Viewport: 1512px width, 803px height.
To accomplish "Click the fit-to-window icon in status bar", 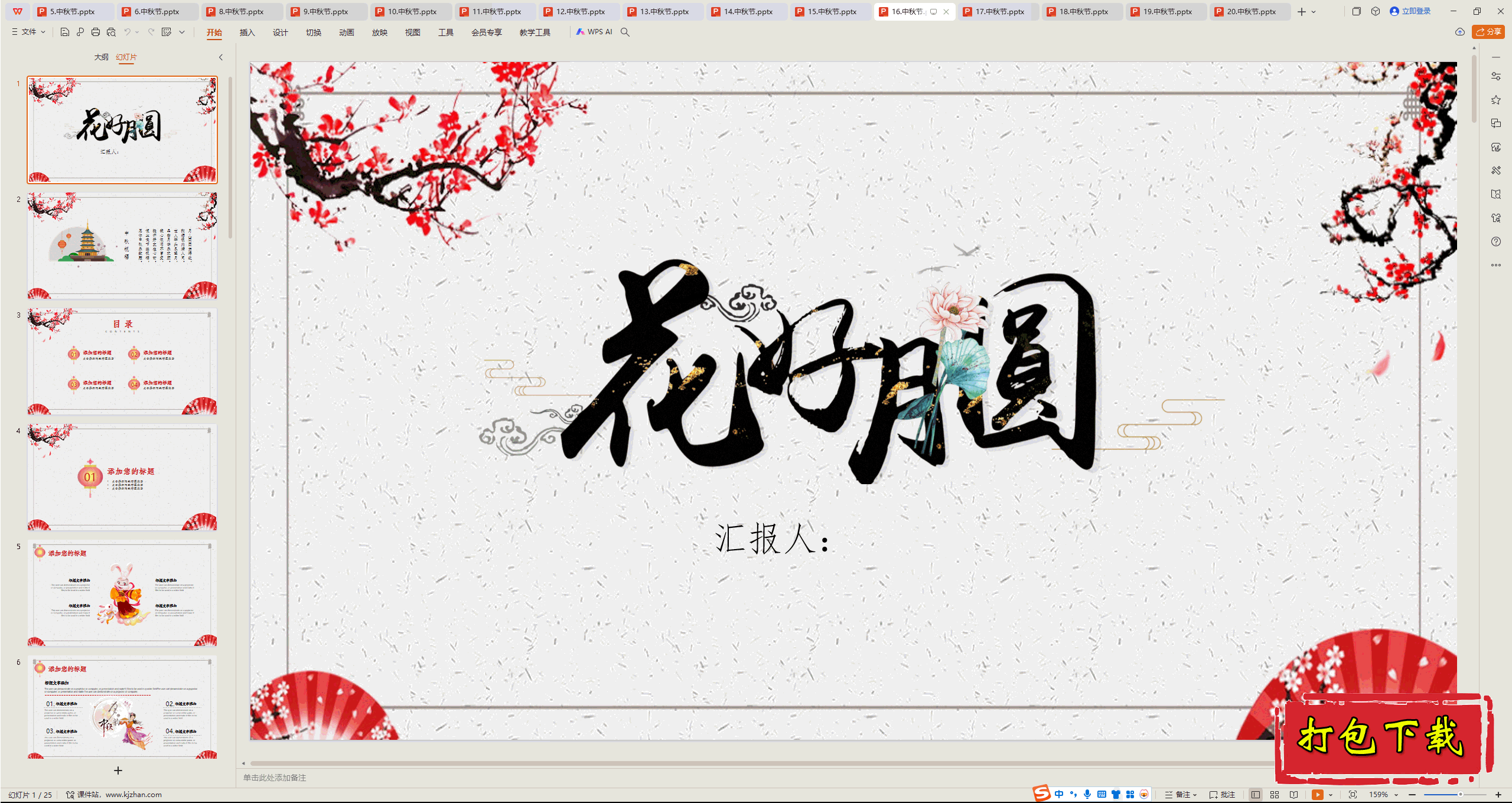I will point(1353,795).
